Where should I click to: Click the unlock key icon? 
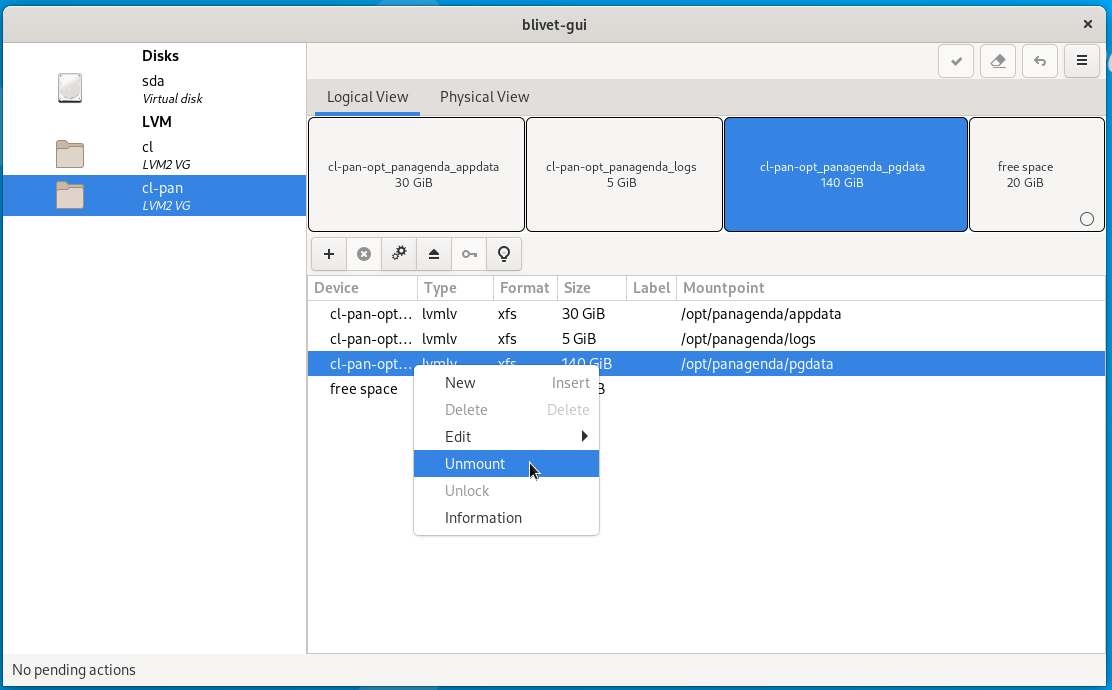pyautogui.click(x=469, y=254)
